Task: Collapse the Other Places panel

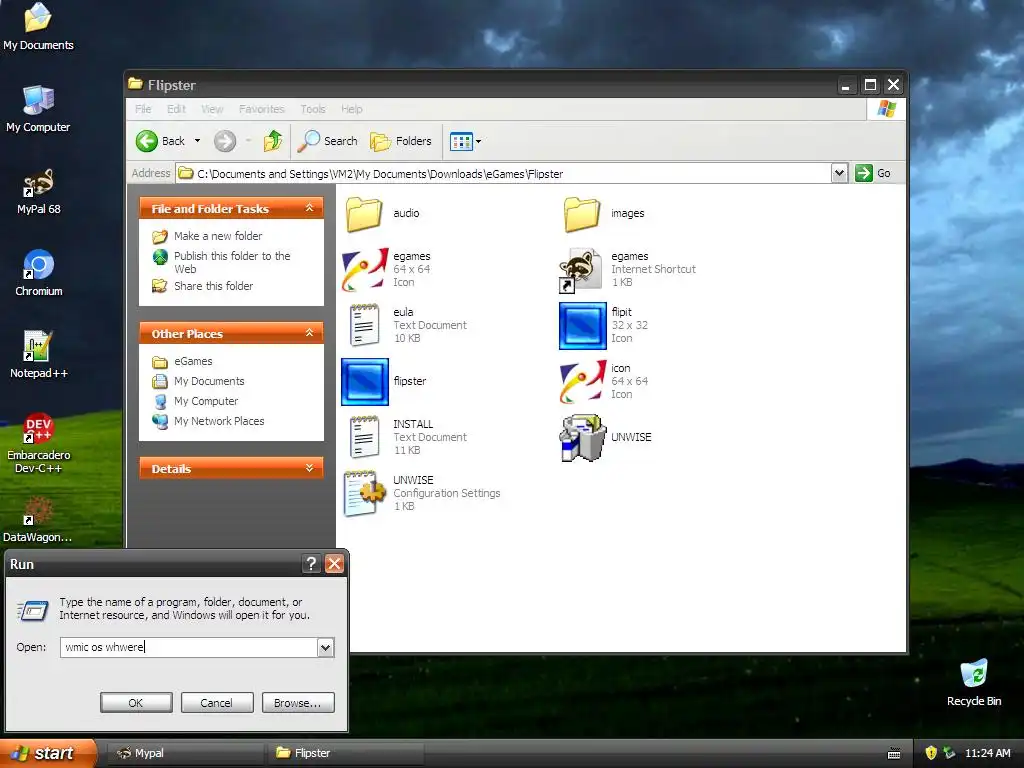Action: [310, 333]
